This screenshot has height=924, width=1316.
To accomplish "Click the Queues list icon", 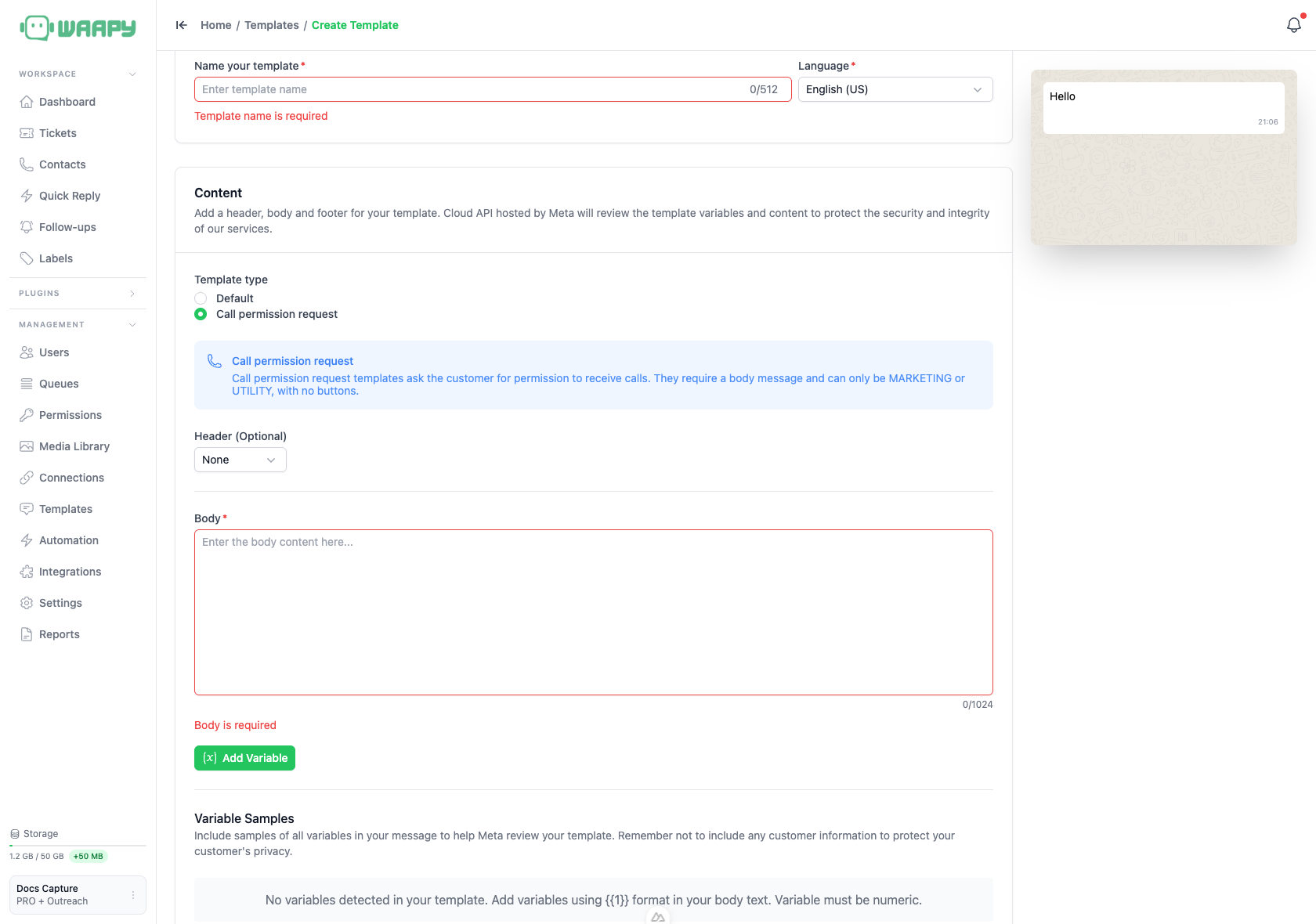I will pos(27,384).
